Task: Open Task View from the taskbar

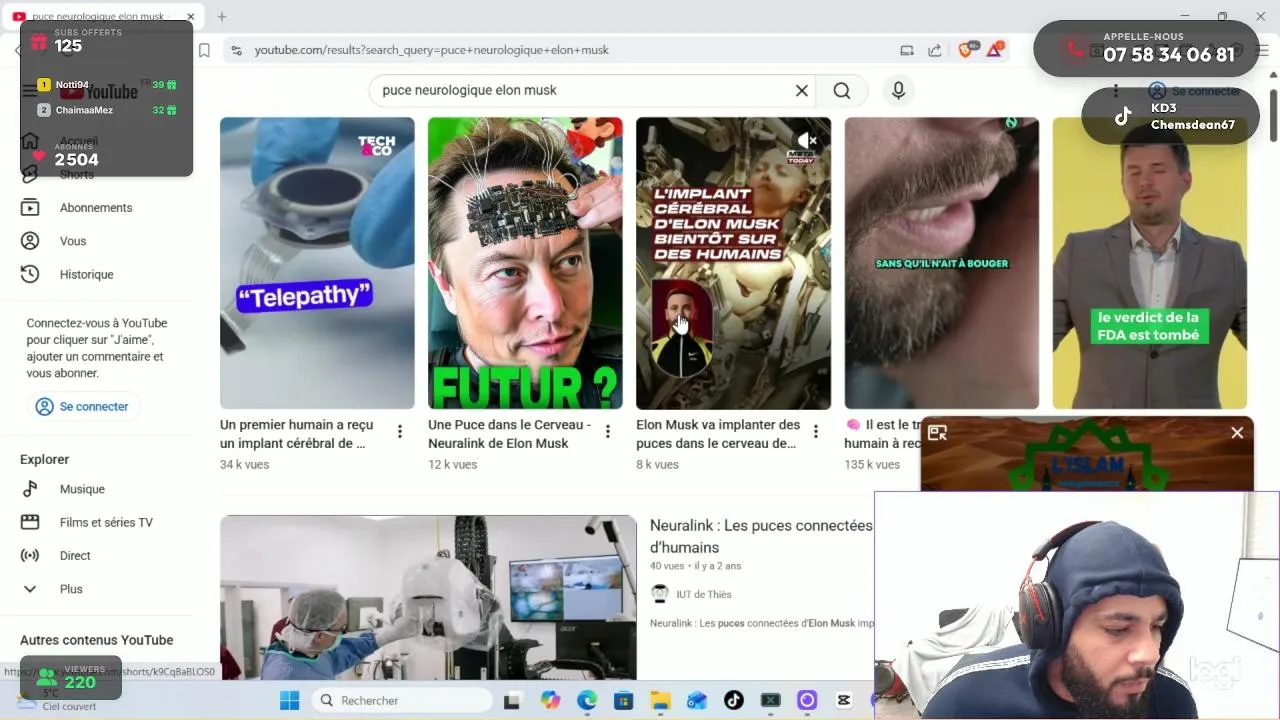Action: point(512,701)
